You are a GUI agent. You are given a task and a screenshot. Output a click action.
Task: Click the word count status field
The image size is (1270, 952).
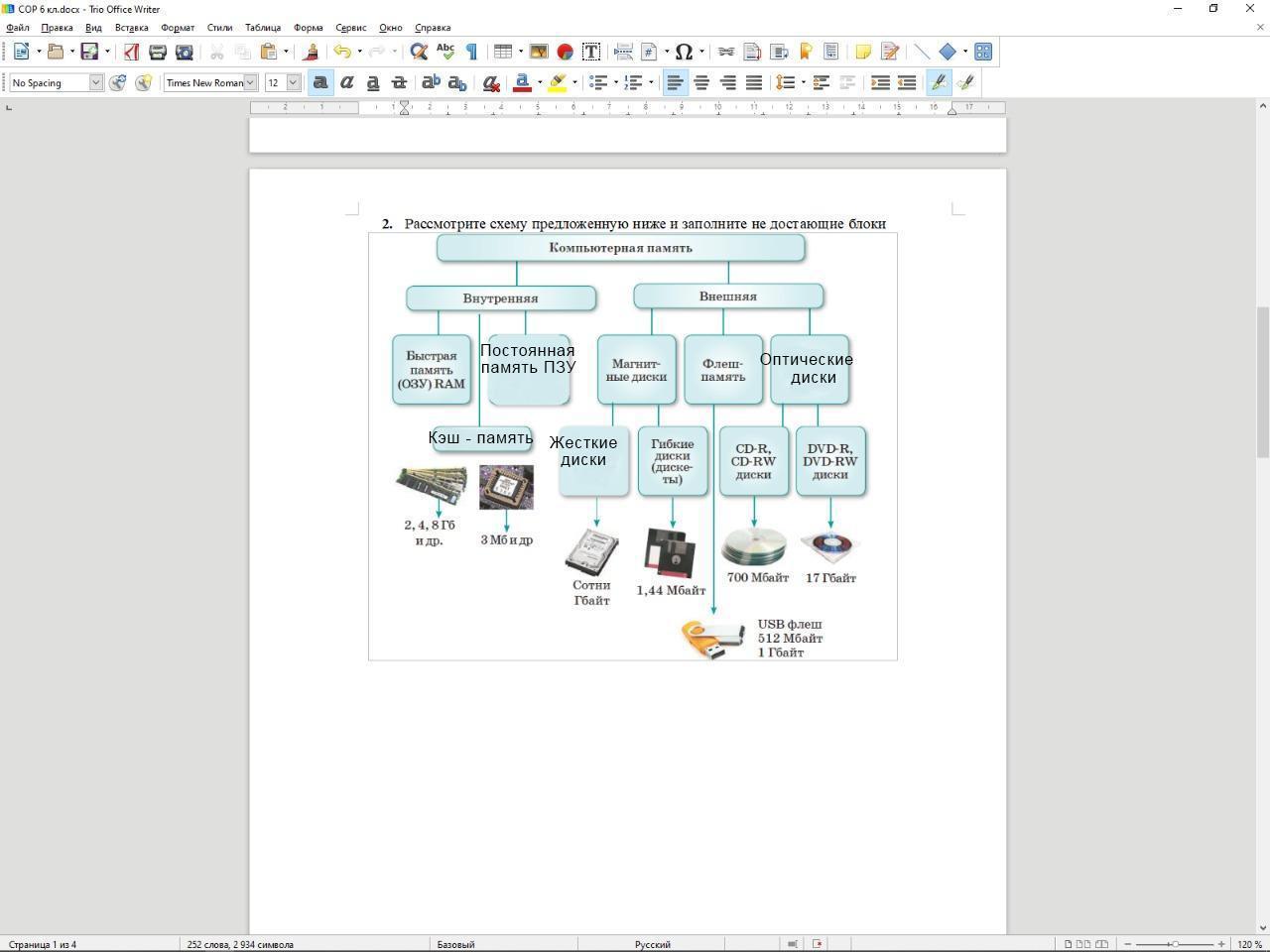pos(240,944)
